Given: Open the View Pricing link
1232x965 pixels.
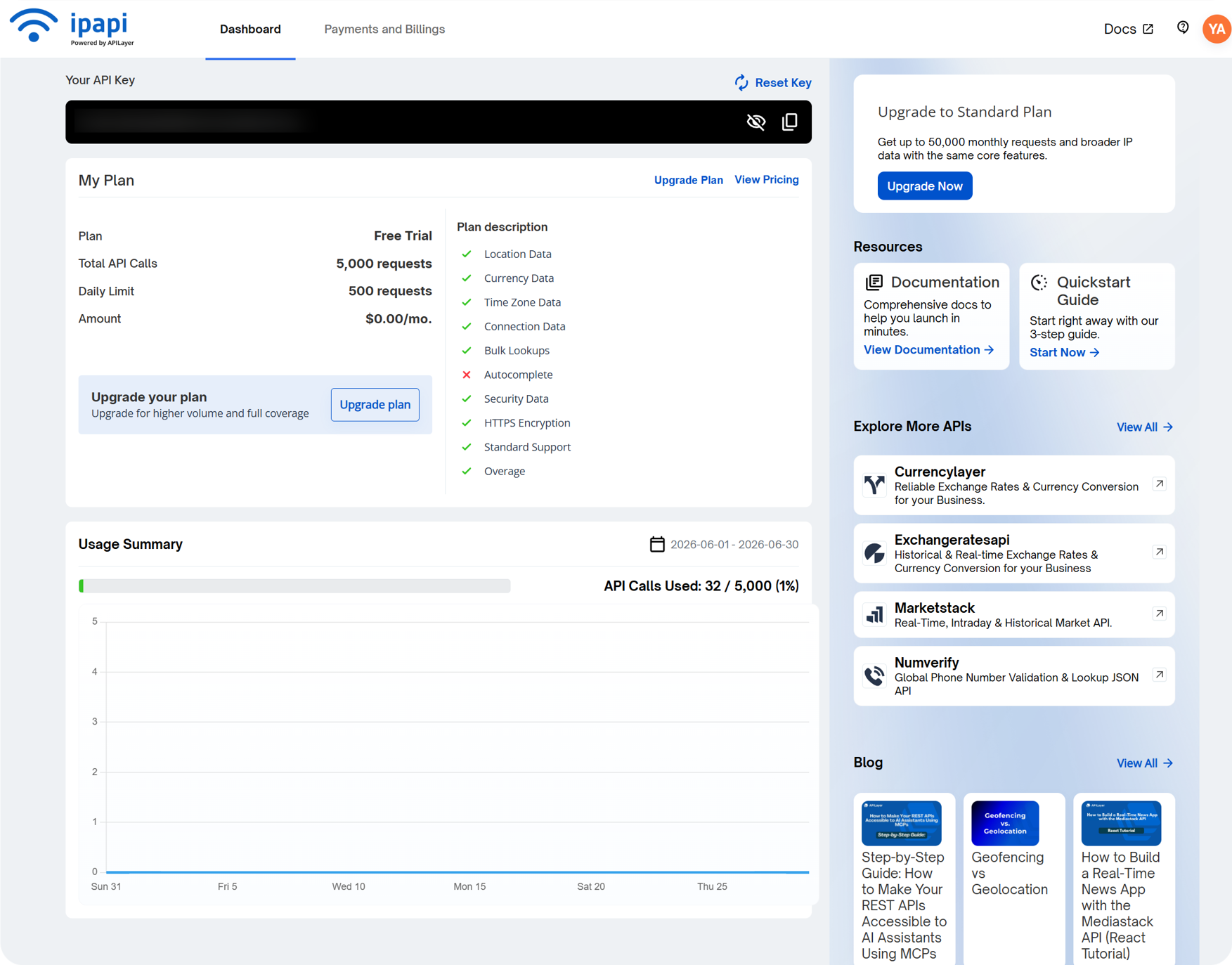Looking at the screenshot, I should tap(766, 180).
